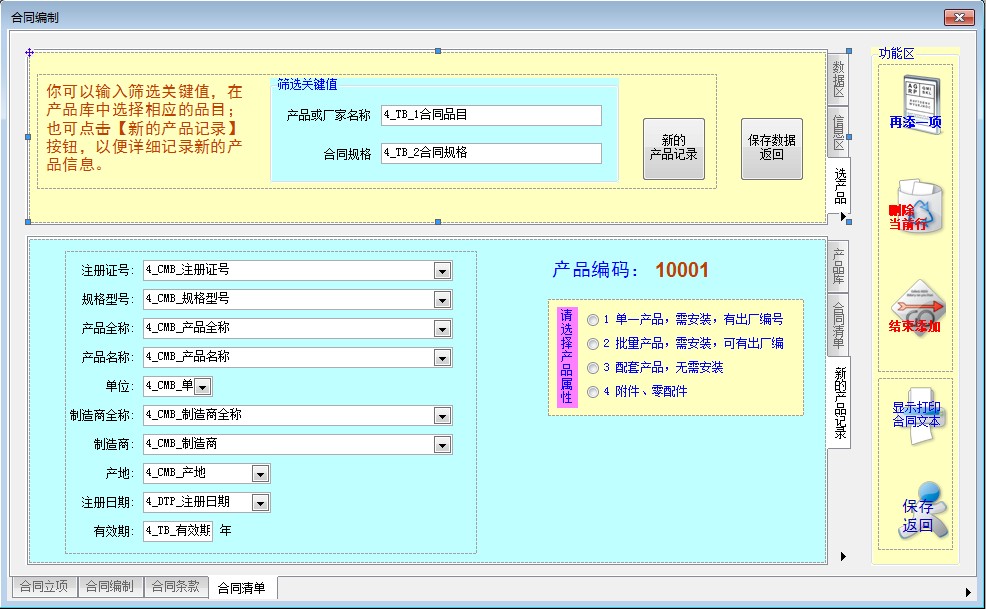Open the 注册日期 date picker dropdown
986x609 pixels.
(259, 500)
